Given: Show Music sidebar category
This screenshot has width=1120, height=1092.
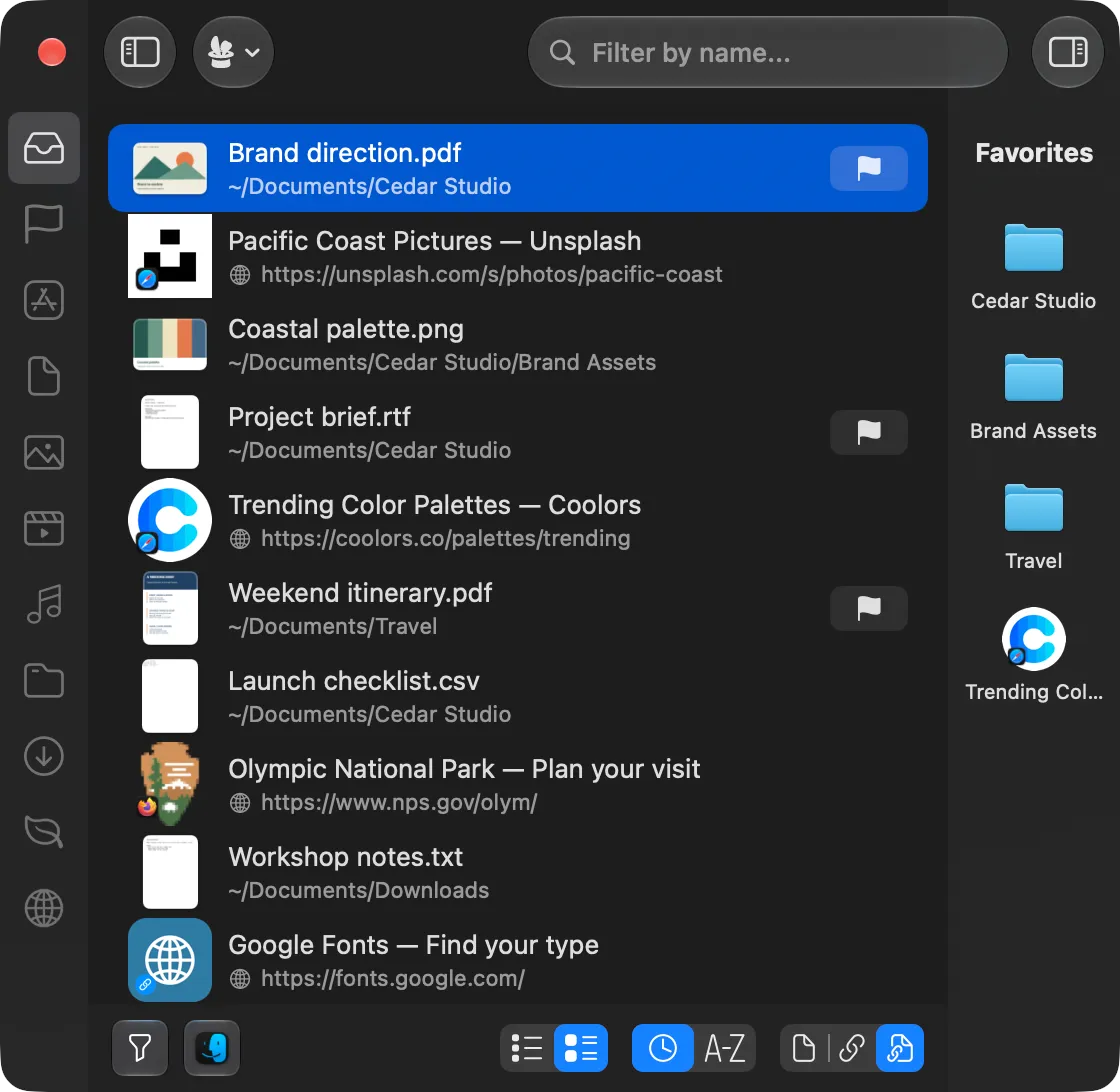Looking at the screenshot, I should coord(44,604).
